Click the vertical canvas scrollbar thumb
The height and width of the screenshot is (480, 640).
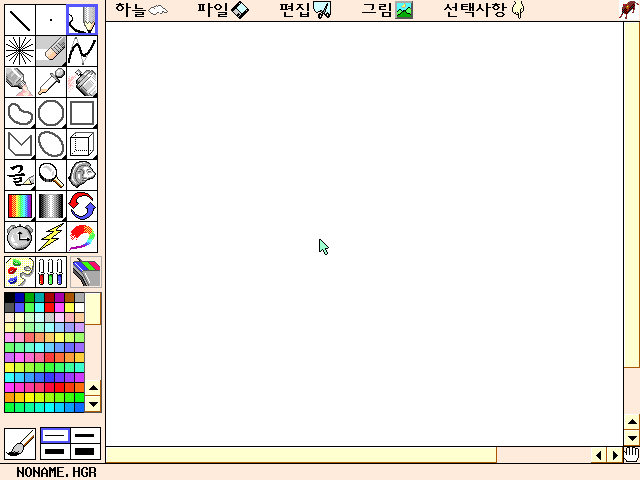click(631, 195)
